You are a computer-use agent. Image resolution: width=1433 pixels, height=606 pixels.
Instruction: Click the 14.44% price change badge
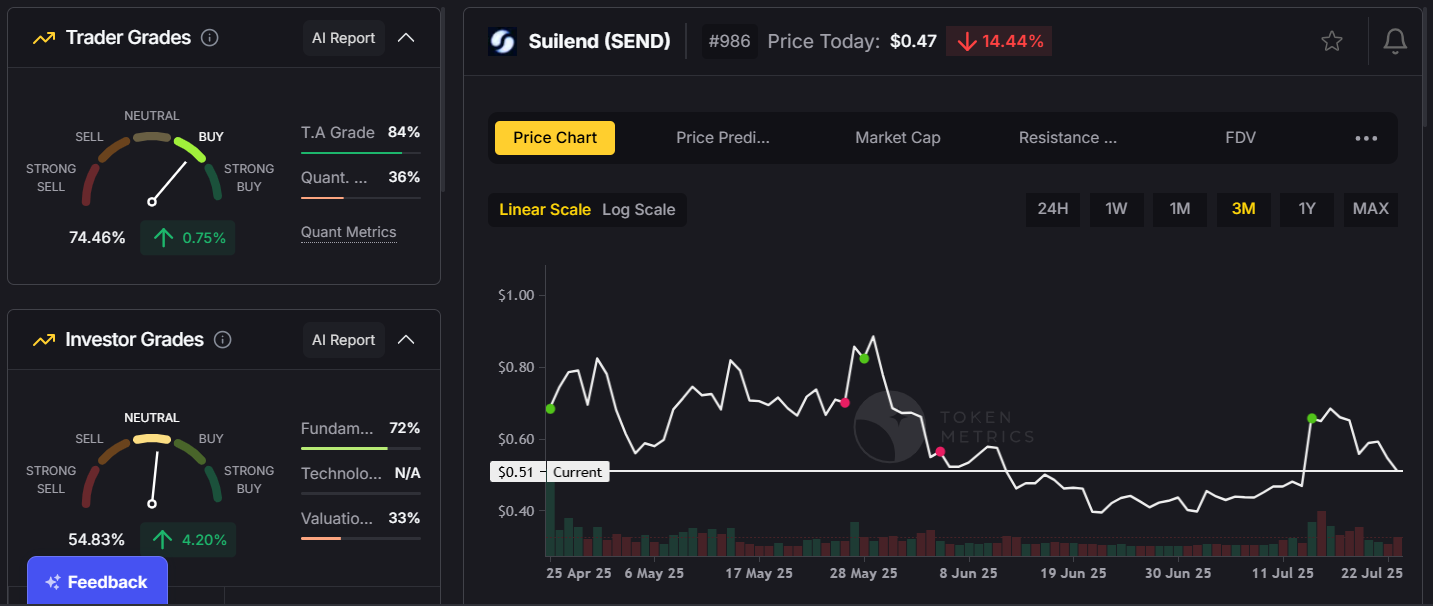[999, 41]
